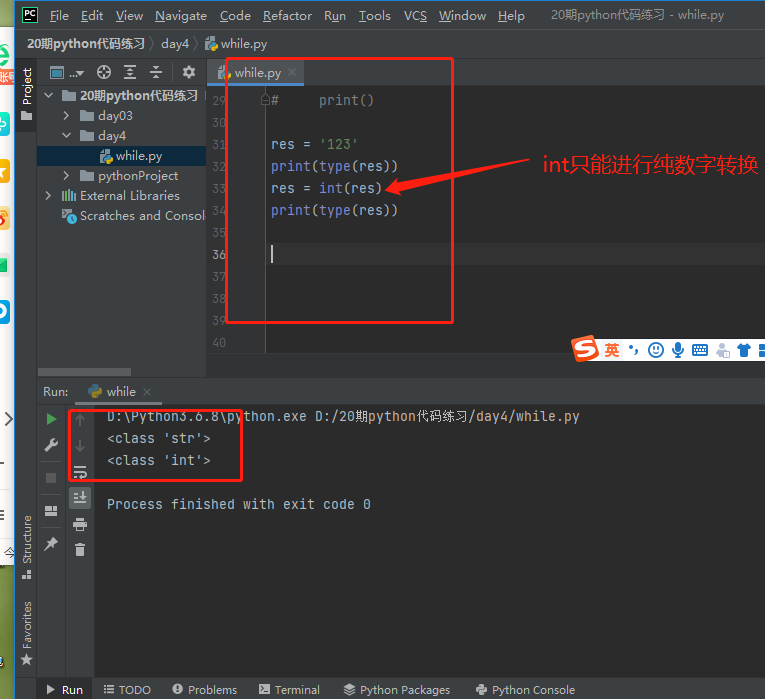The image size is (765, 699).
Task: Expand External Libraries node
Action: 48,196
